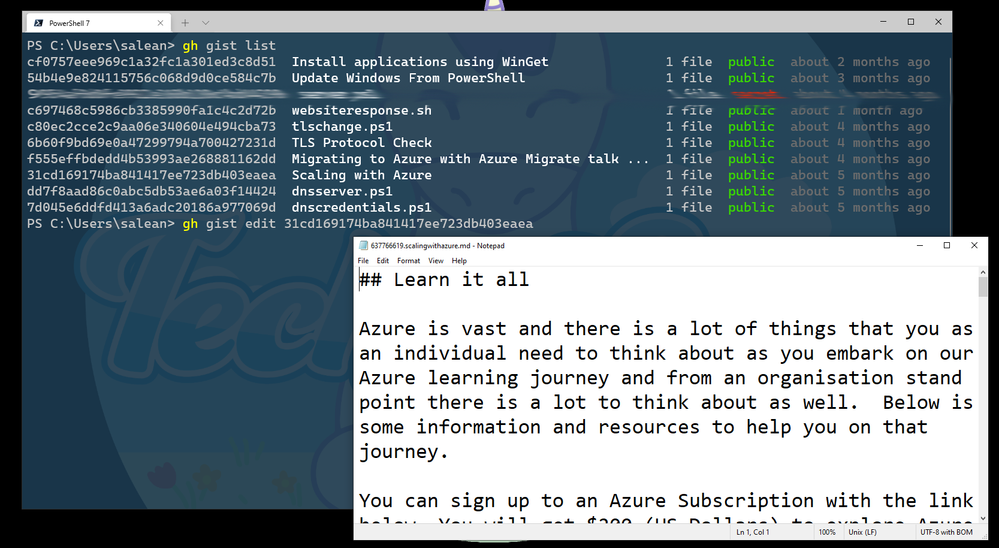Click the Notepad file icon in title bar

point(363,245)
